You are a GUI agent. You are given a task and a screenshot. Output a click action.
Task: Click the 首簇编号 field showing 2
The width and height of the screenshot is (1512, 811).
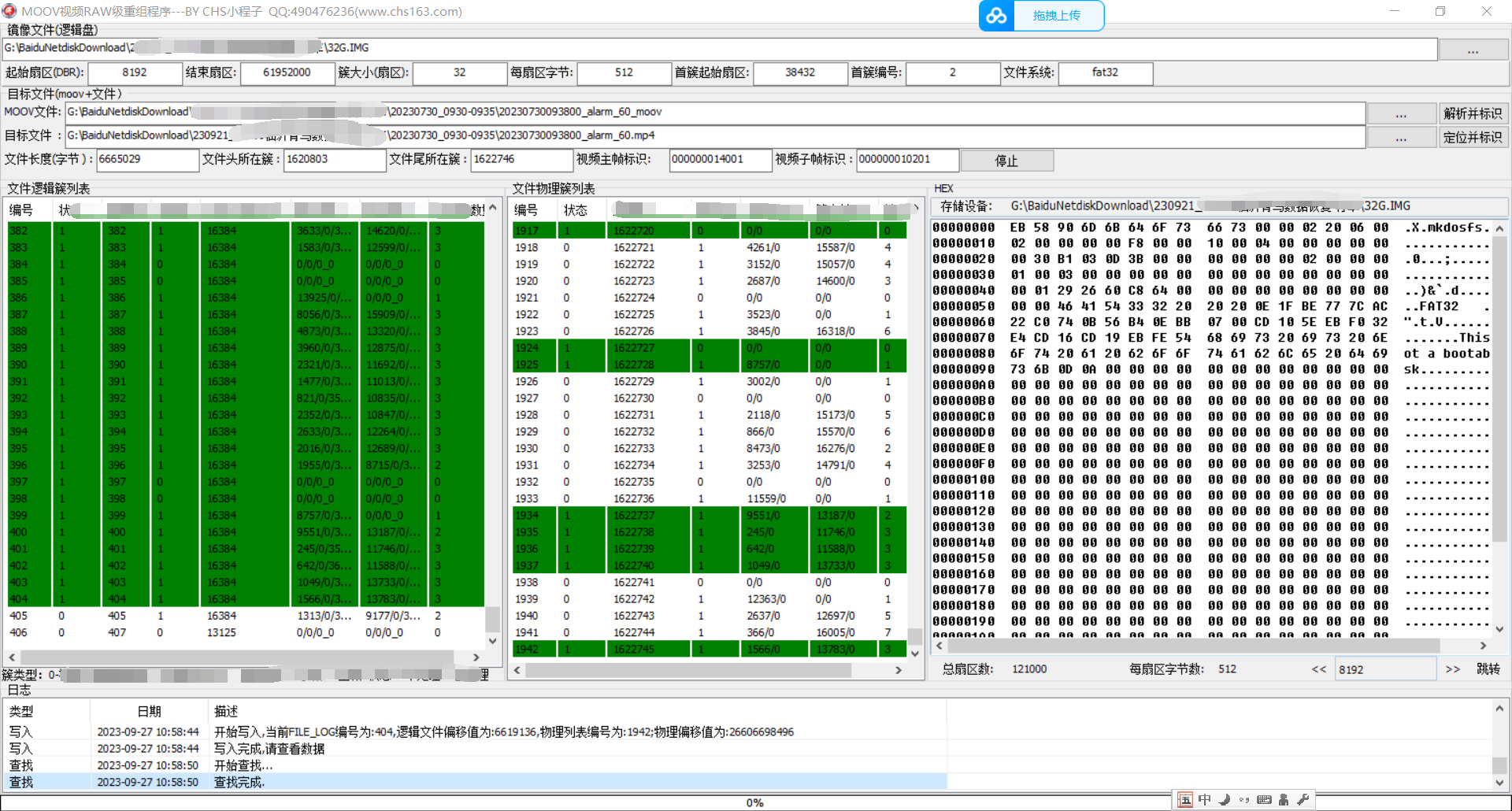tap(953, 72)
